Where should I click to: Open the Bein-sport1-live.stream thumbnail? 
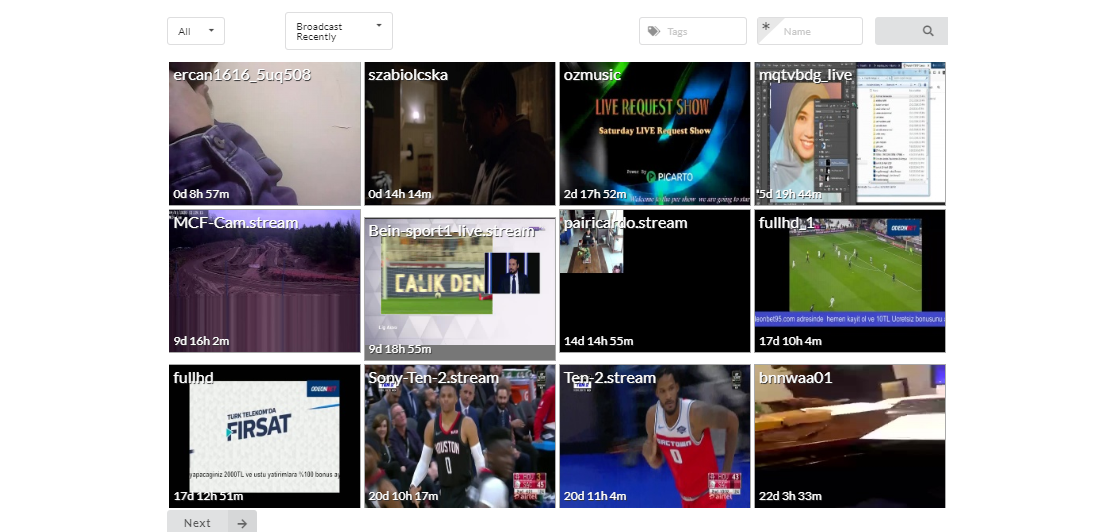tap(460, 288)
